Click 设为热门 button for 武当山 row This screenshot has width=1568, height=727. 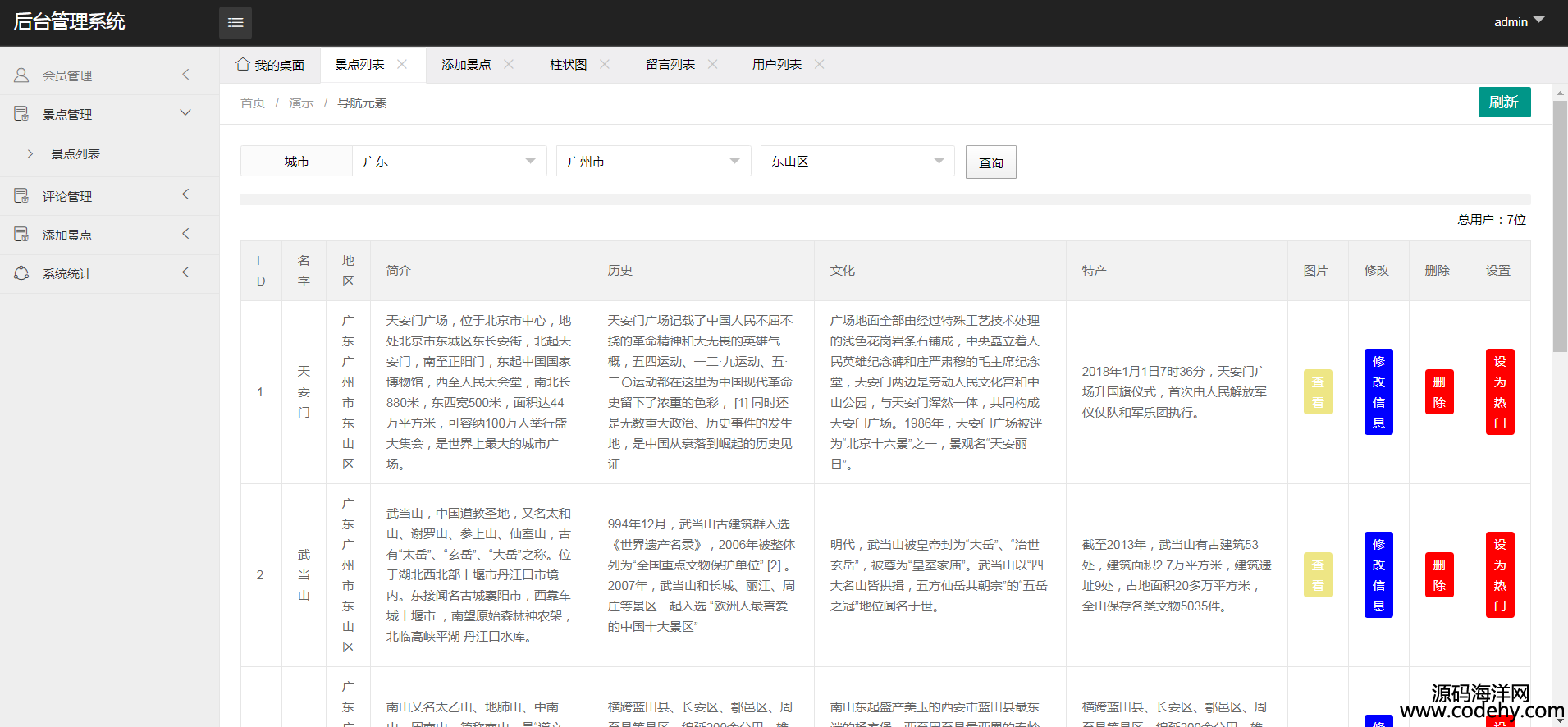point(1500,575)
